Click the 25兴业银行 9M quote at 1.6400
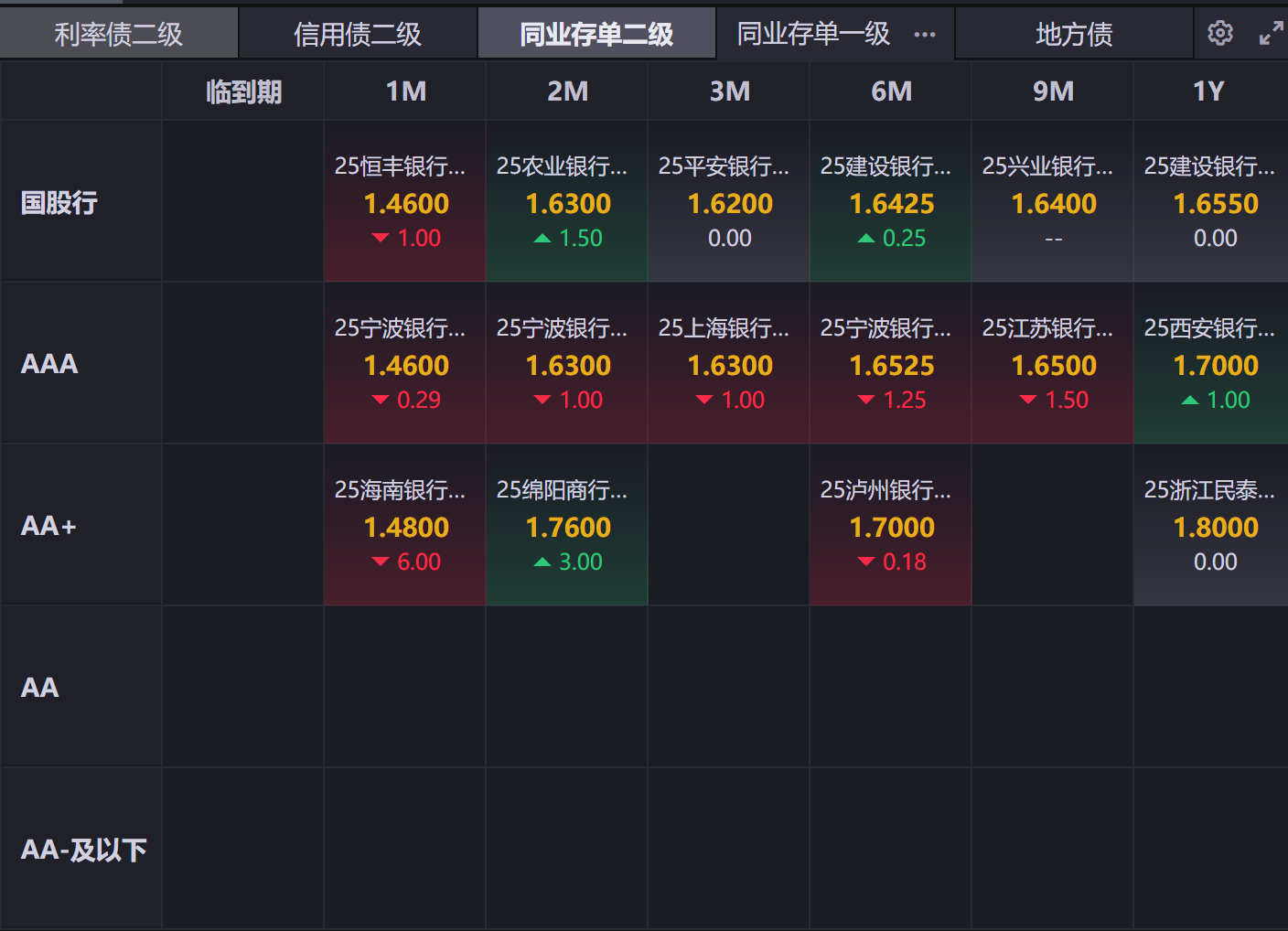 point(1053,202)
